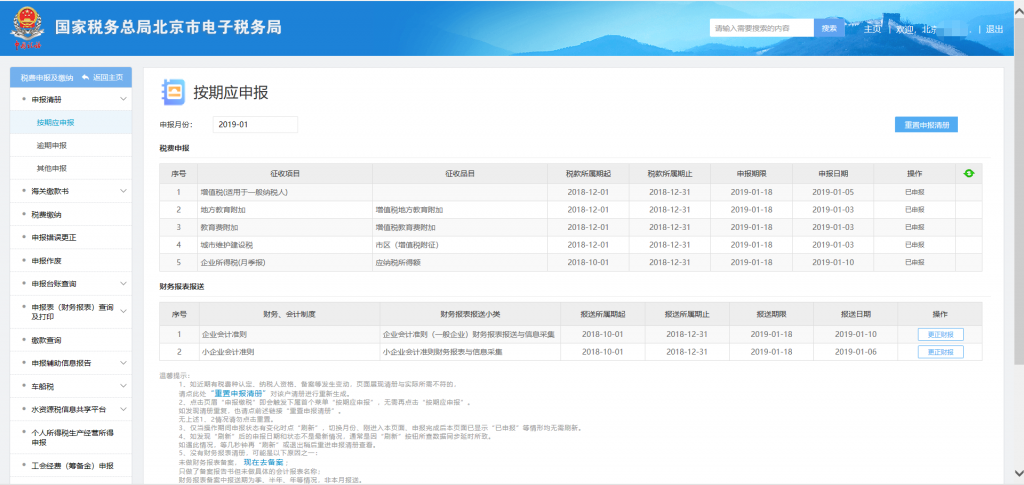
Task: Click the 返回主页 back arrow icon
Action: (86, 77)
